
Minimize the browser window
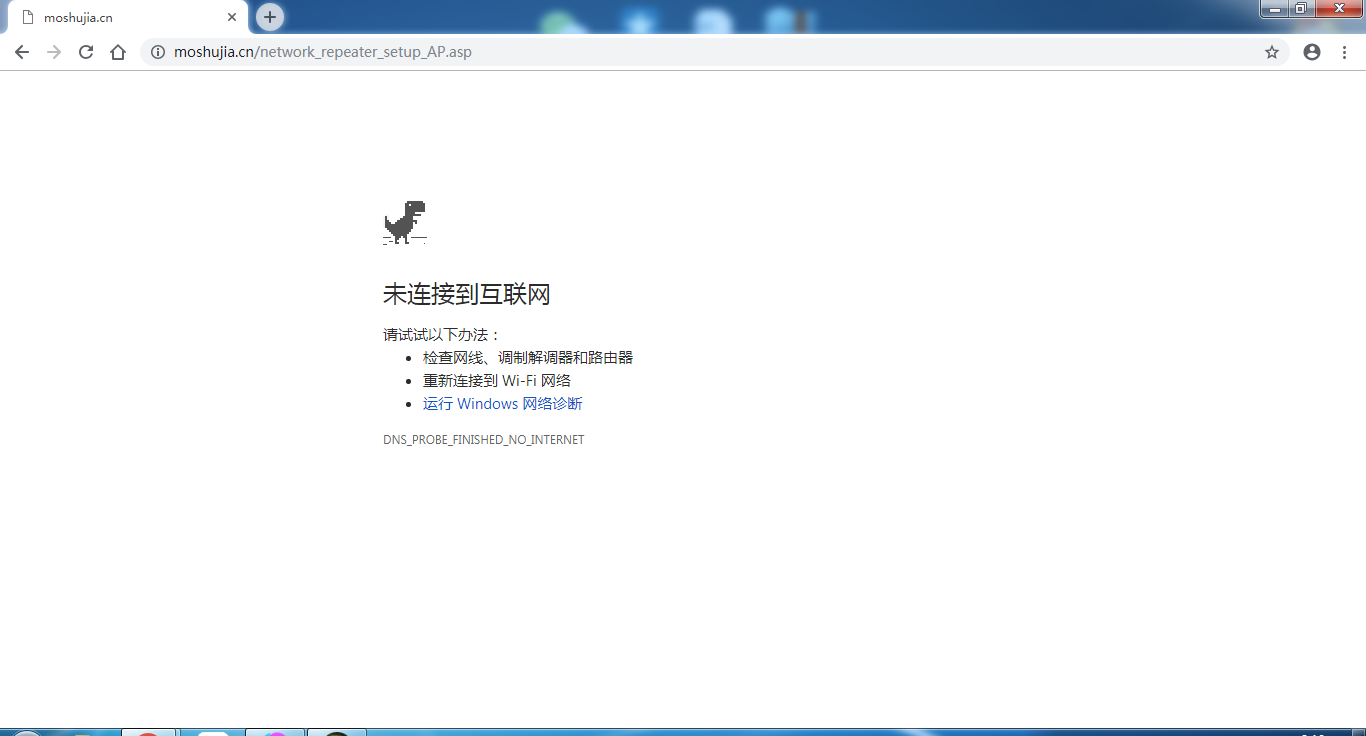(x=1274, y=9)
